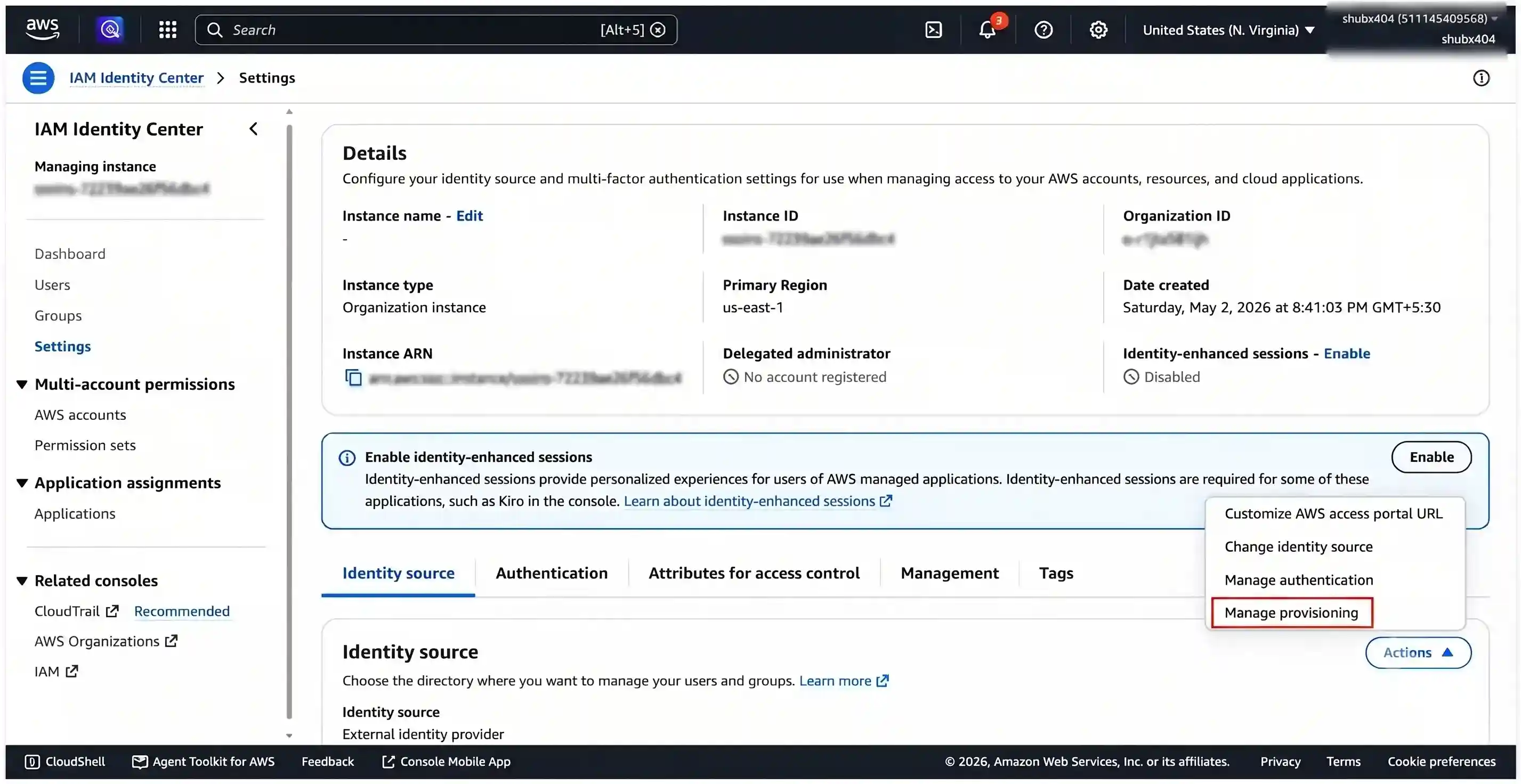Click the sidebar scroll-down arrow
Screen dimensions: 1521x784
click(289, 736)
